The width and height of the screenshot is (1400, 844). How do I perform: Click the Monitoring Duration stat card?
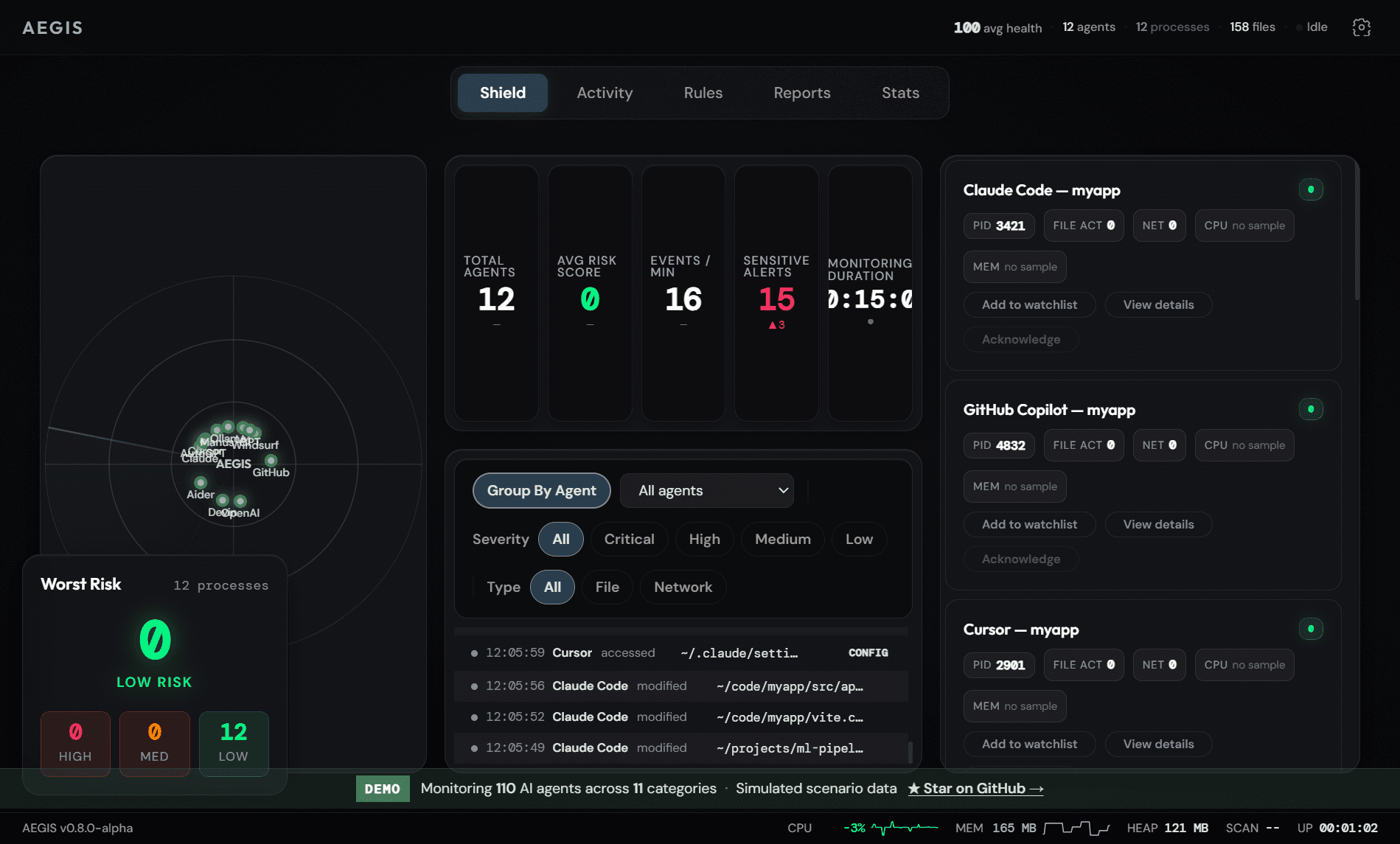[x=870, y=293]
